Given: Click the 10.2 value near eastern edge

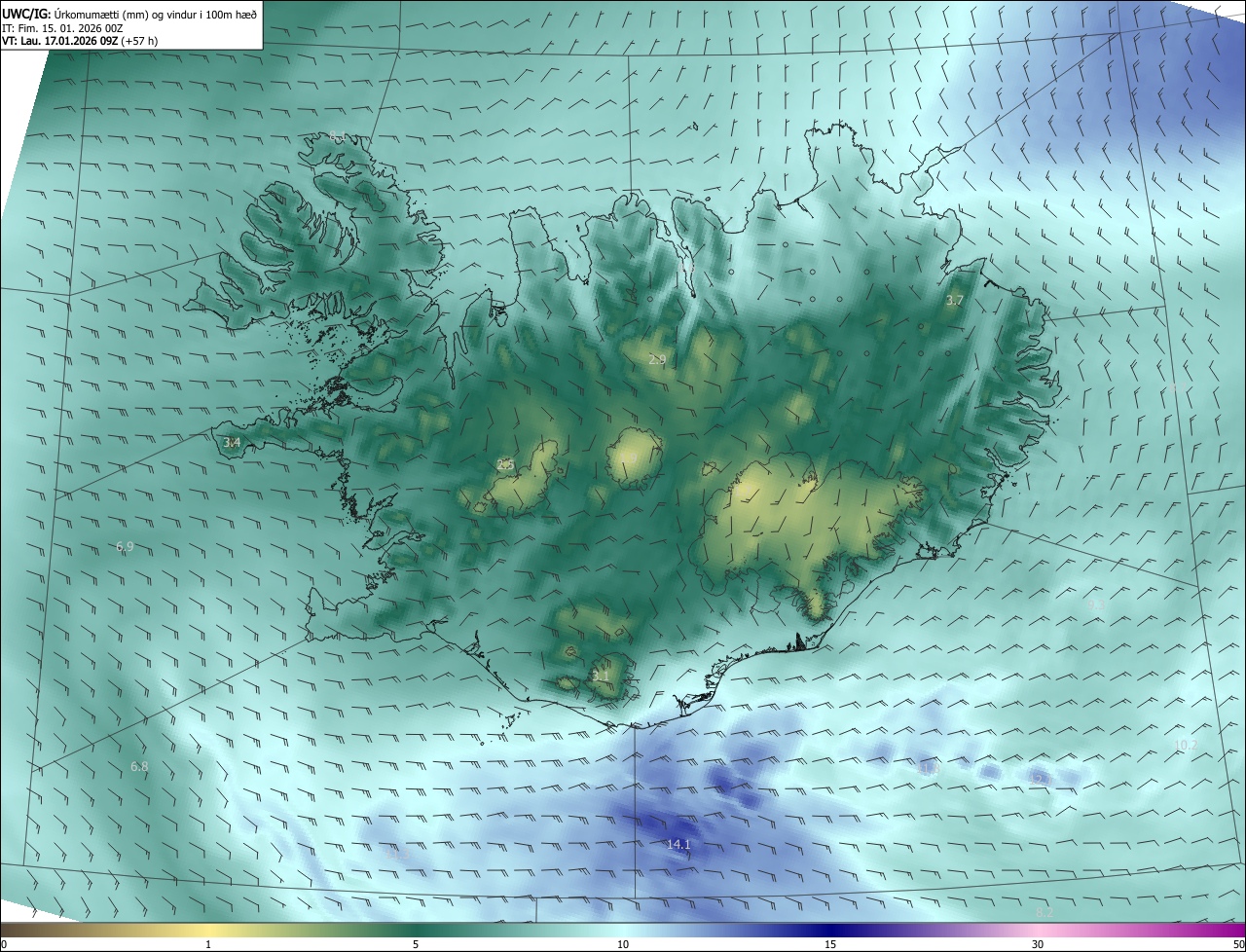Looking at the screenshot, I should [x=1185, y=746].
